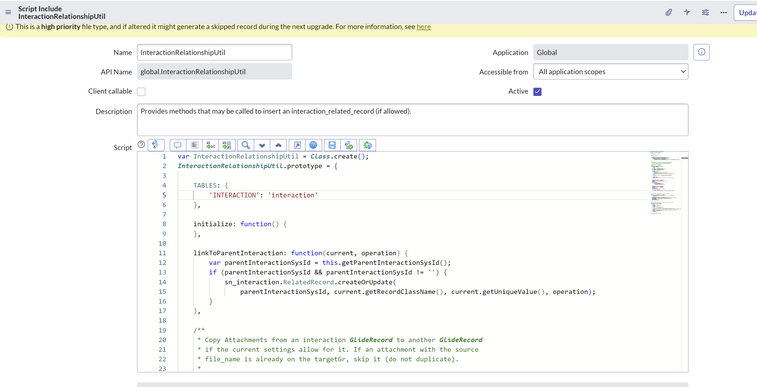The width and height of the screenshot is (757, 387).
Task: Click the Application Global field
Action: (611, 53)
